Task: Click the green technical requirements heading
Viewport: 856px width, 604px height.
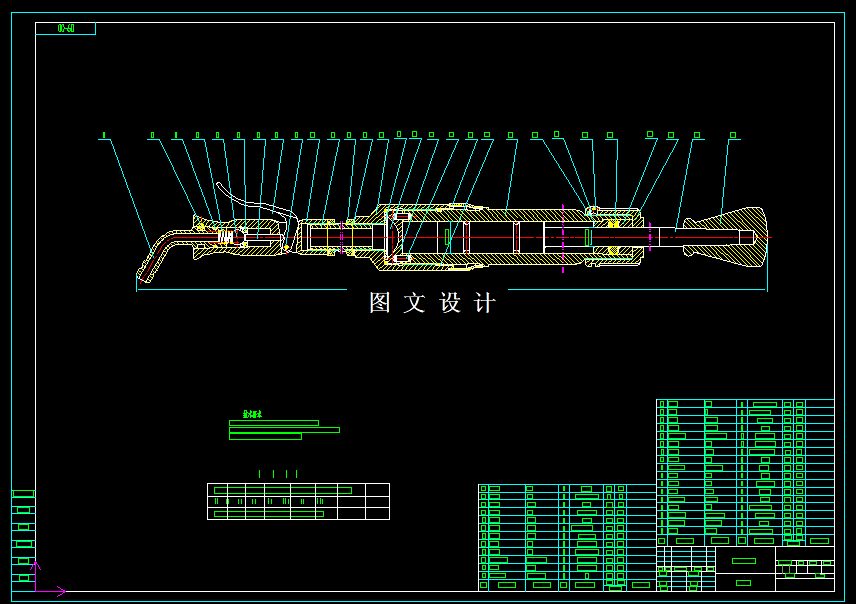Action: 252,414
